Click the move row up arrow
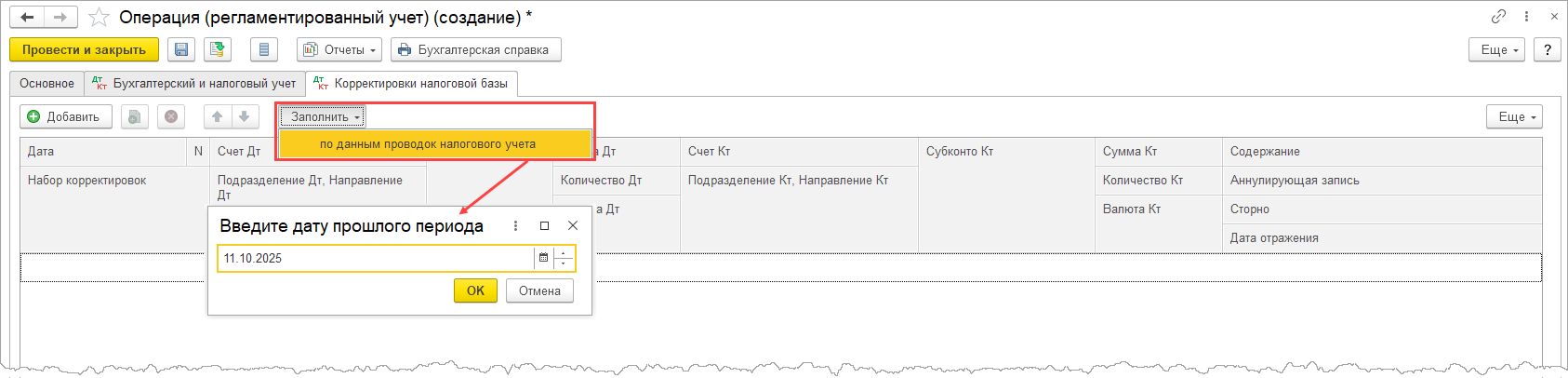Image resolution: width=1568 pixels, height=378 pixels. [x=217, y=116]
